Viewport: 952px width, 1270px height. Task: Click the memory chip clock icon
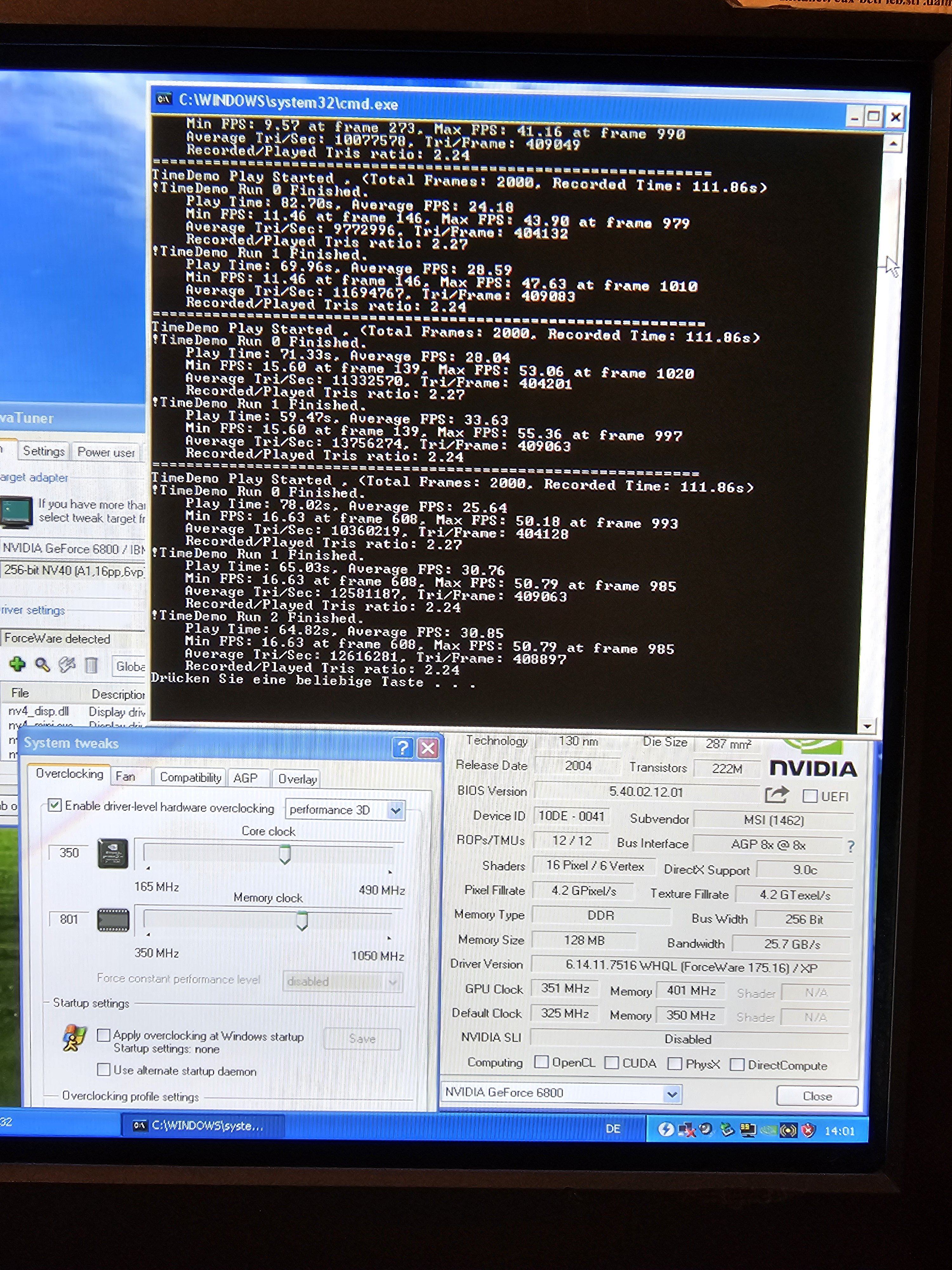113,920
